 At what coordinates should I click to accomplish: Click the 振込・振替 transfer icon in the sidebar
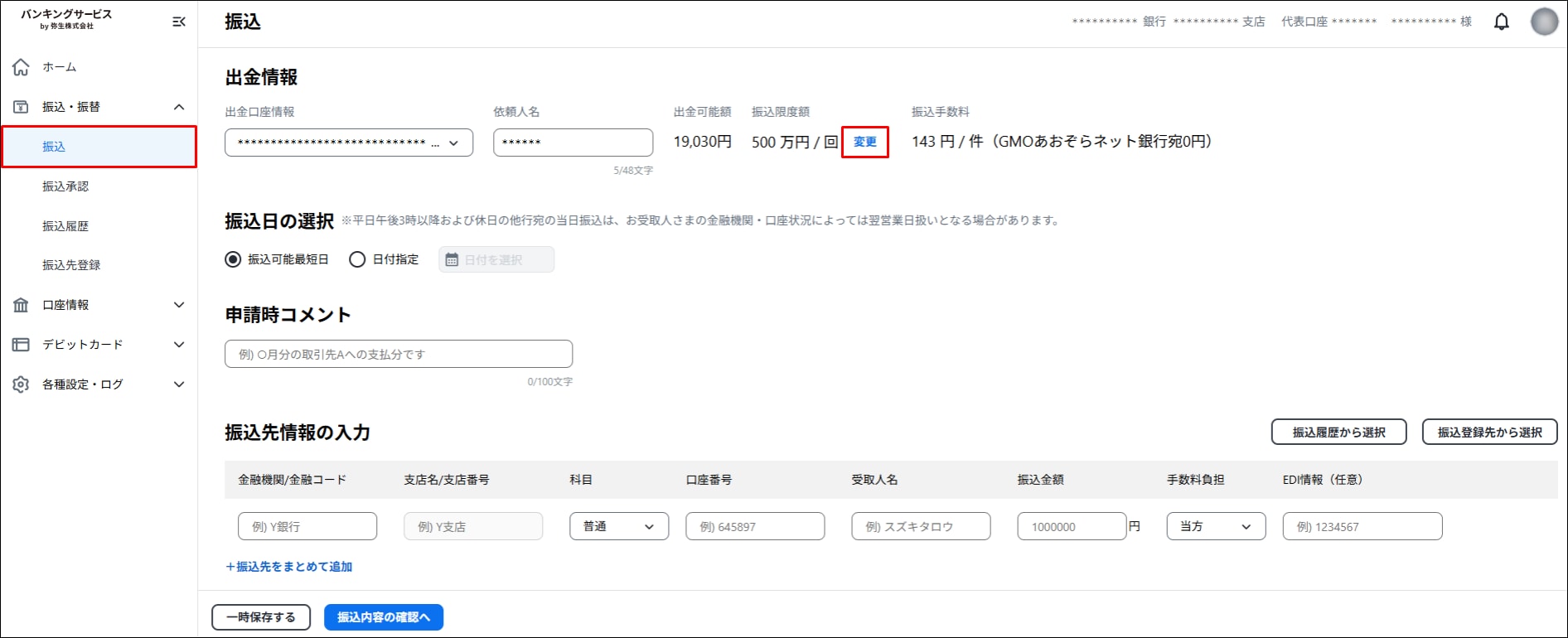(22, 107)
